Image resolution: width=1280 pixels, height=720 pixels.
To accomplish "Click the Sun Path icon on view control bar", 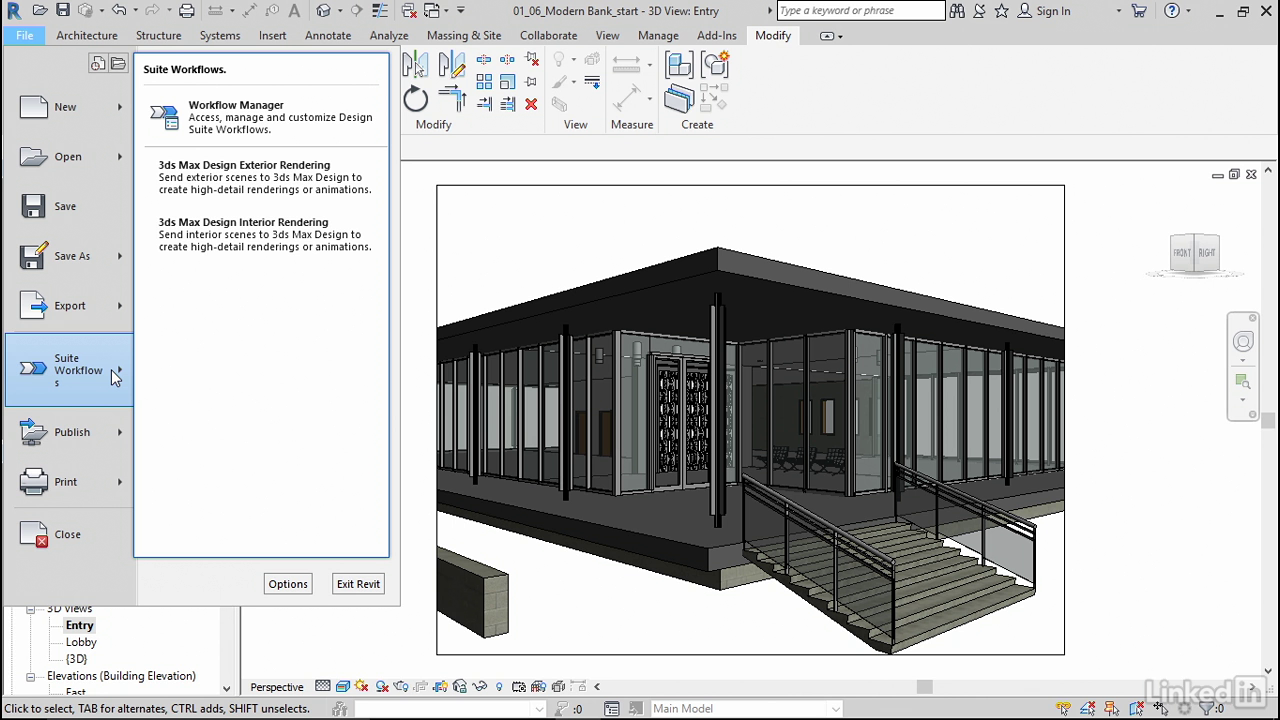I will pyautogui.click(x=362, y=686).
